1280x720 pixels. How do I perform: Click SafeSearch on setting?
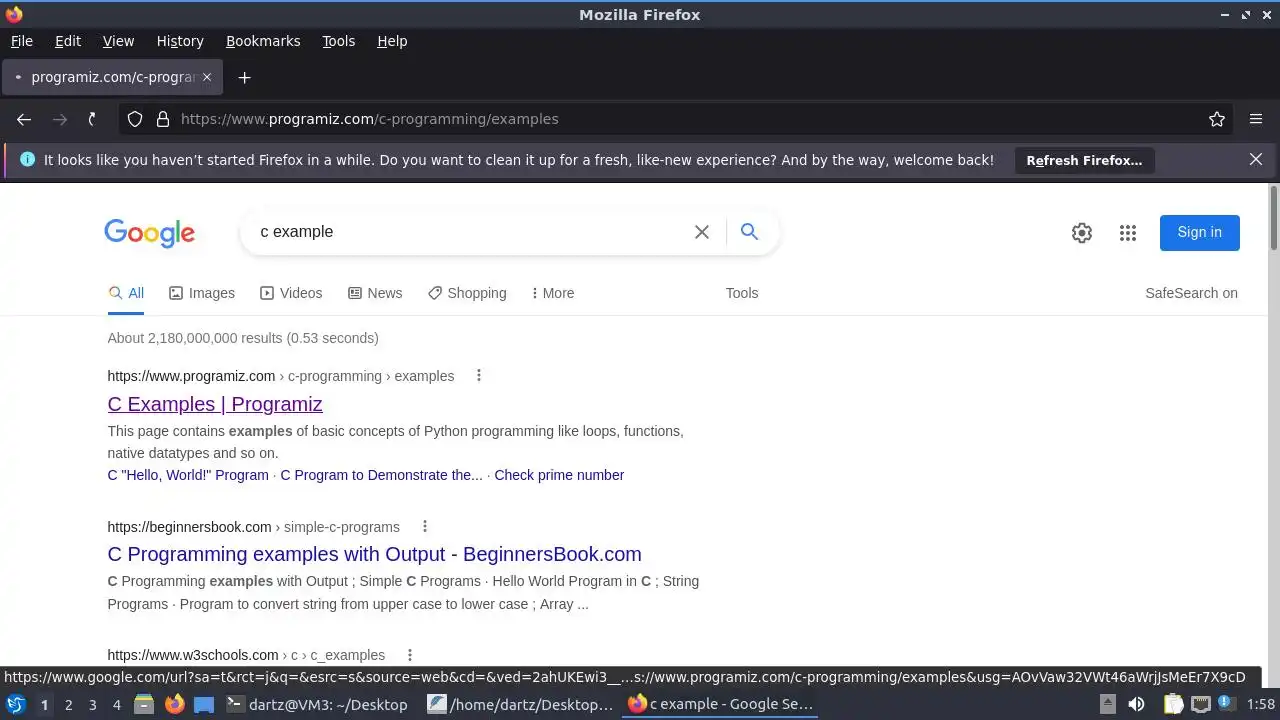coord(1191,293)
